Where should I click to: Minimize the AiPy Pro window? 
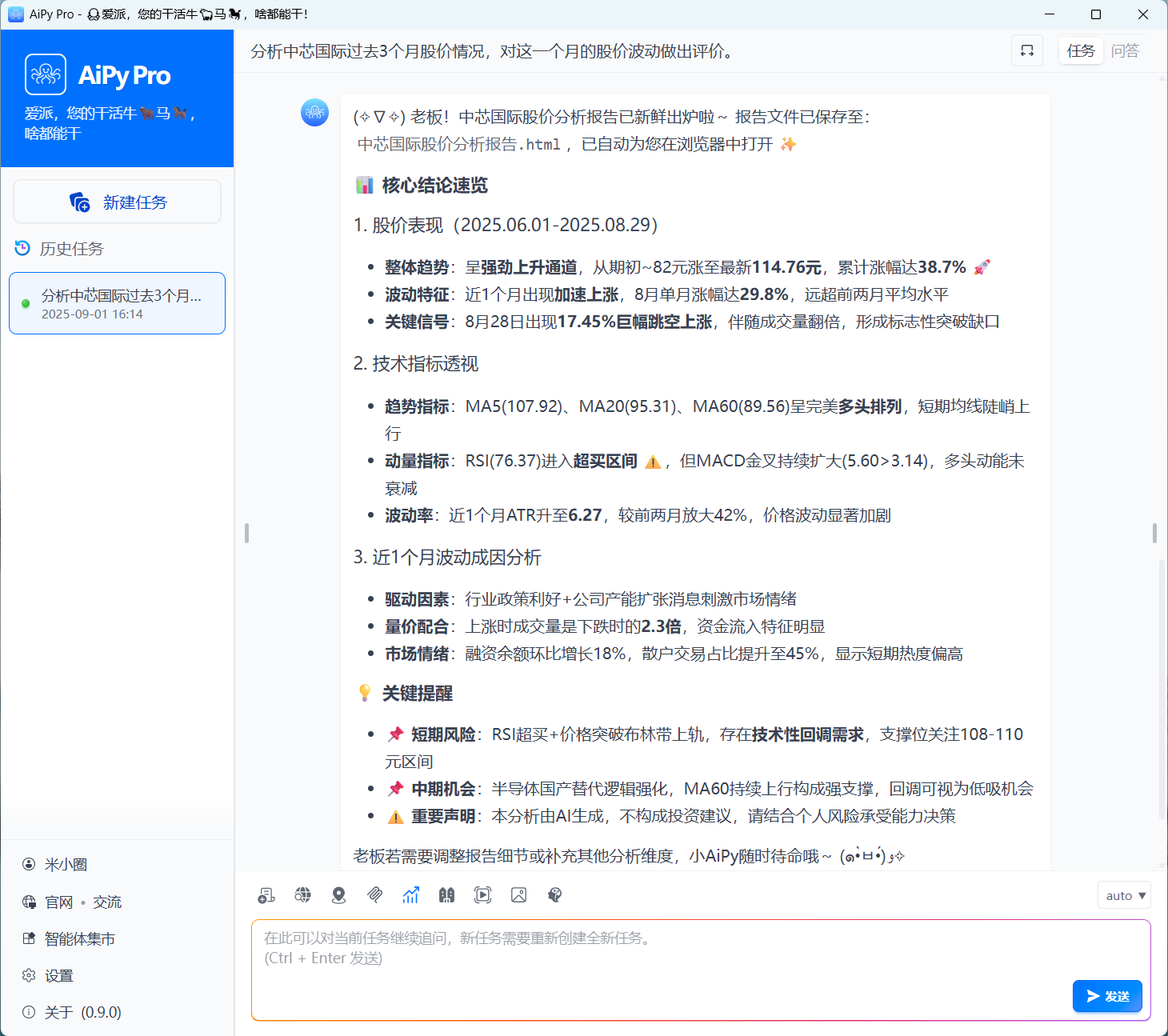tap(1050, 14)
